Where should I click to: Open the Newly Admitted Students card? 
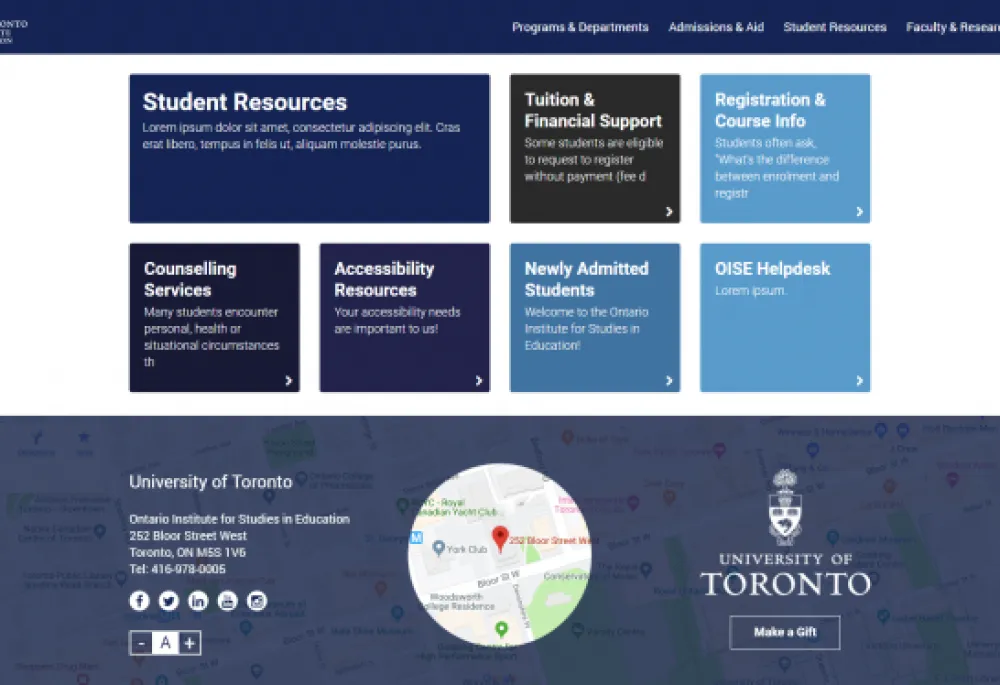pos(669,380)
